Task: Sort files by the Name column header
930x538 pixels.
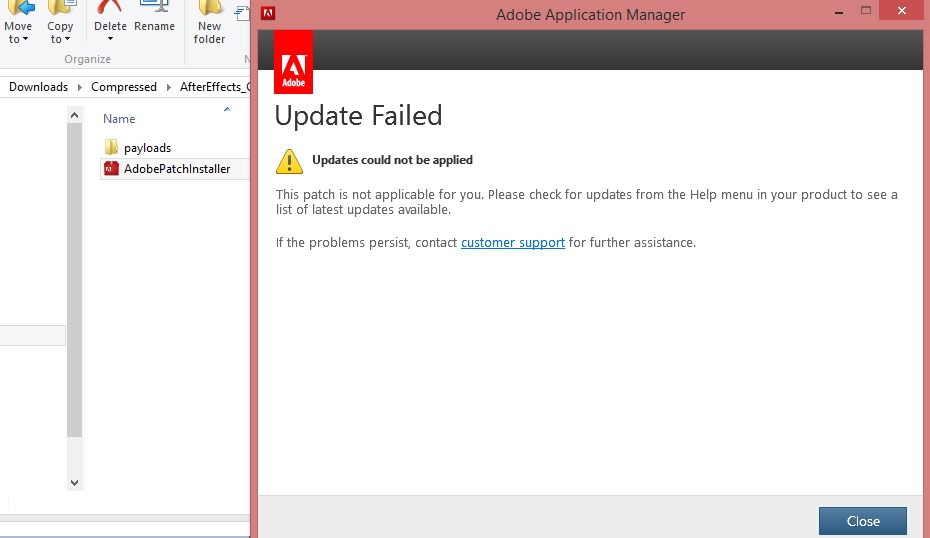Action: [119, 119]
